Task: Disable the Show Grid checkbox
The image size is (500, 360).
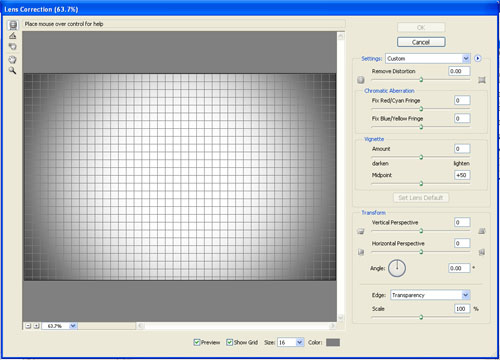Action: (x=229, y=342)
